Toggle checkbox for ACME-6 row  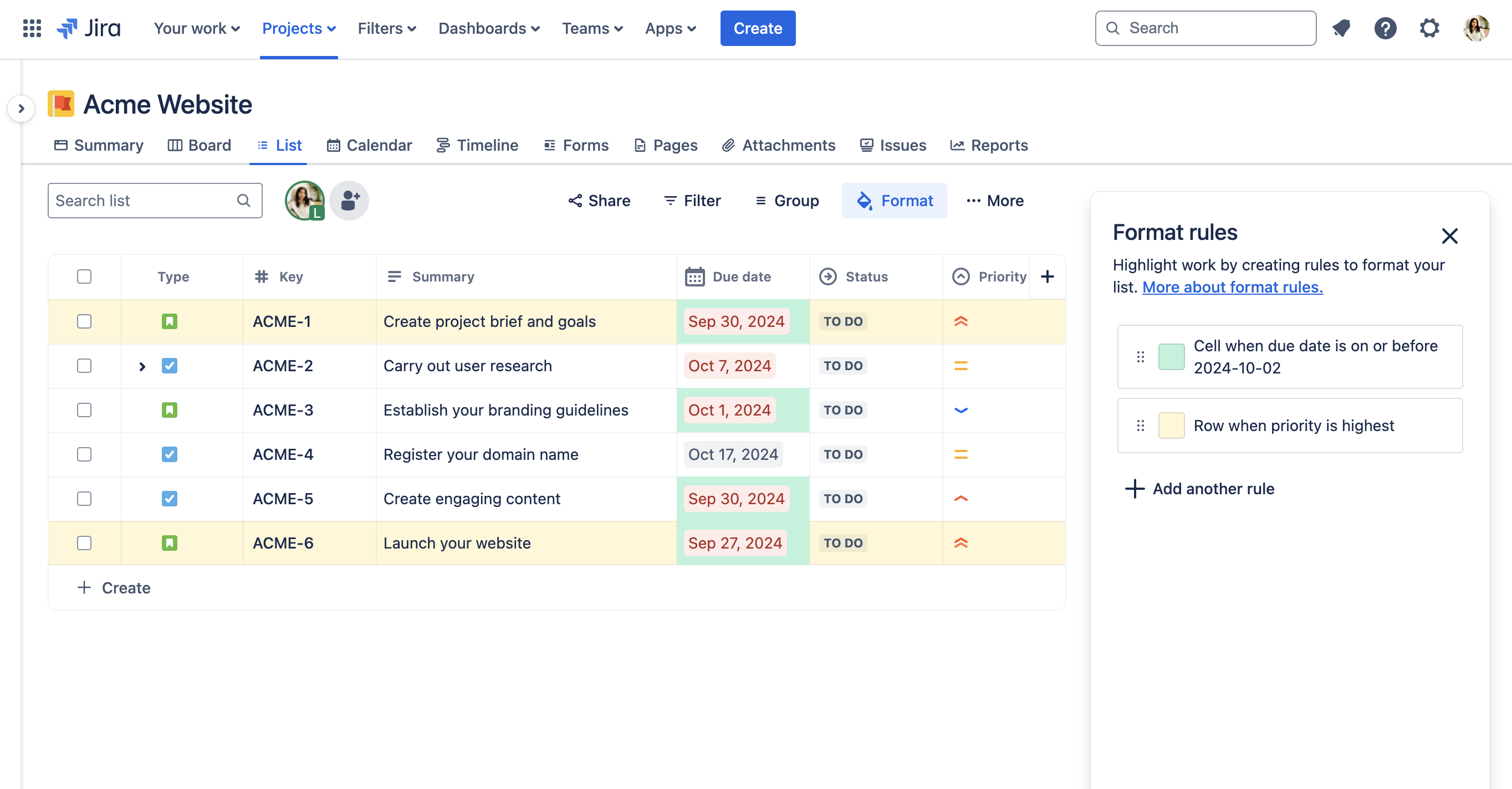[85, 542]
